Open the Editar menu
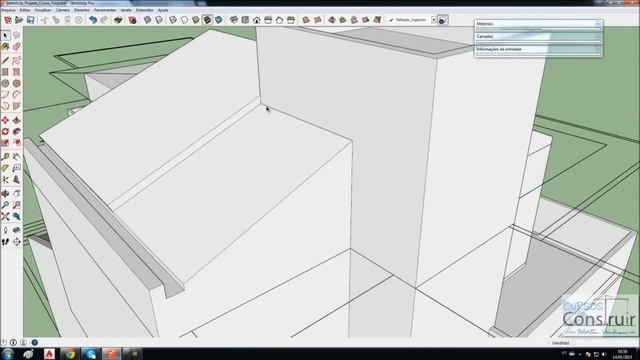 point(25,9)
